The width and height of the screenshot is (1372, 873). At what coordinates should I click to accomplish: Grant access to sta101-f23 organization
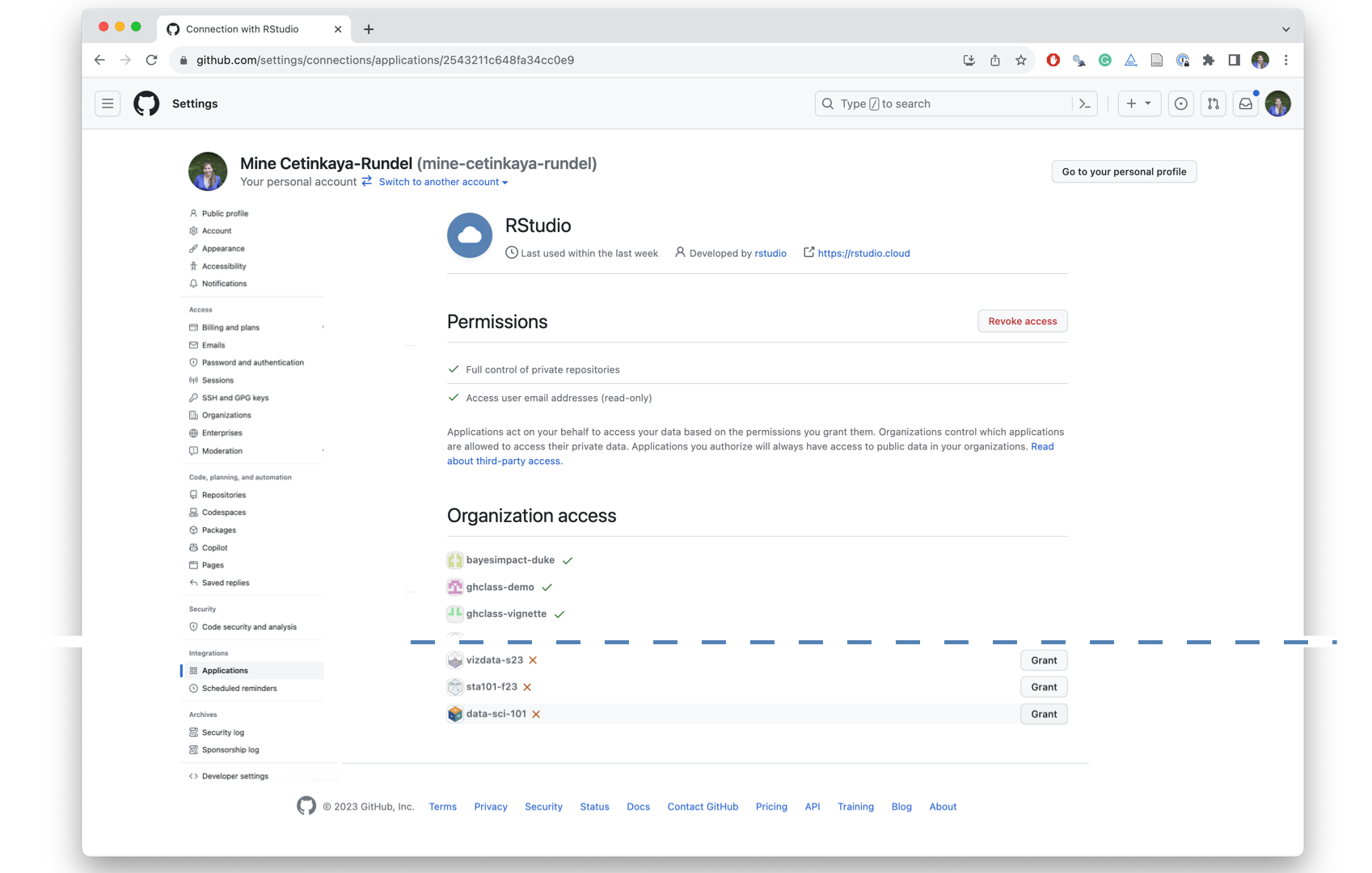click(x=1043, y=687)
